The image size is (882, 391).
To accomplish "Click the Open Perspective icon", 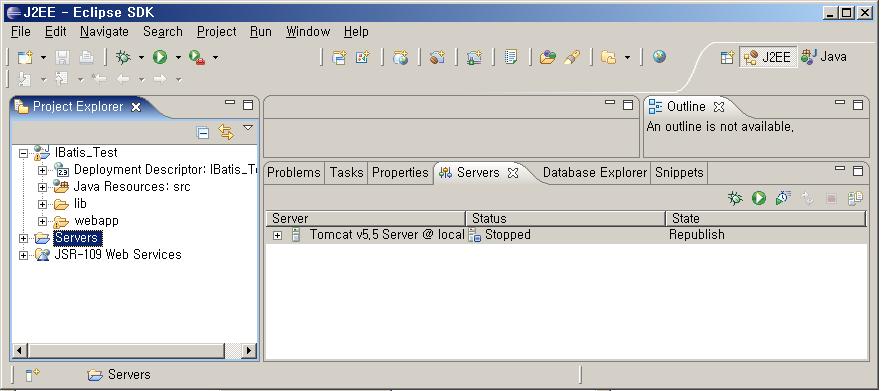I will tap(727, 57).
